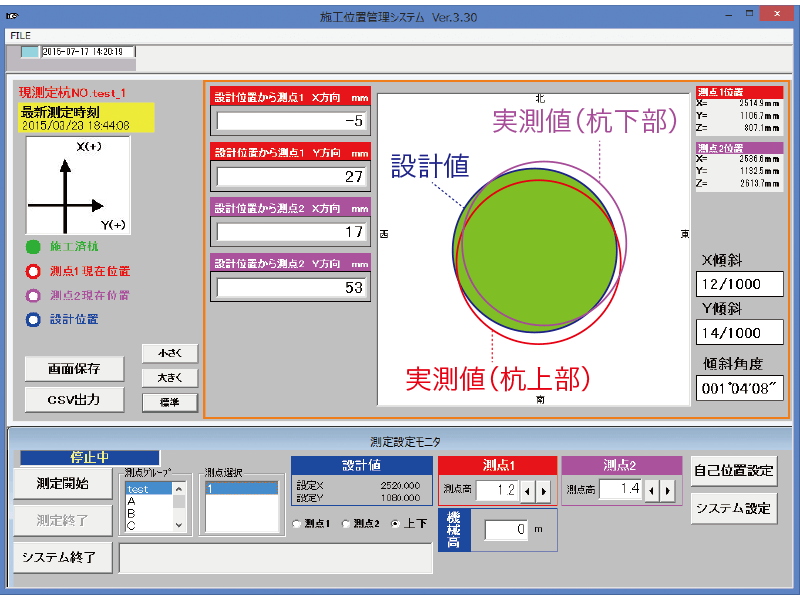Click the application icon in the title bar

[x=12, y=16]
